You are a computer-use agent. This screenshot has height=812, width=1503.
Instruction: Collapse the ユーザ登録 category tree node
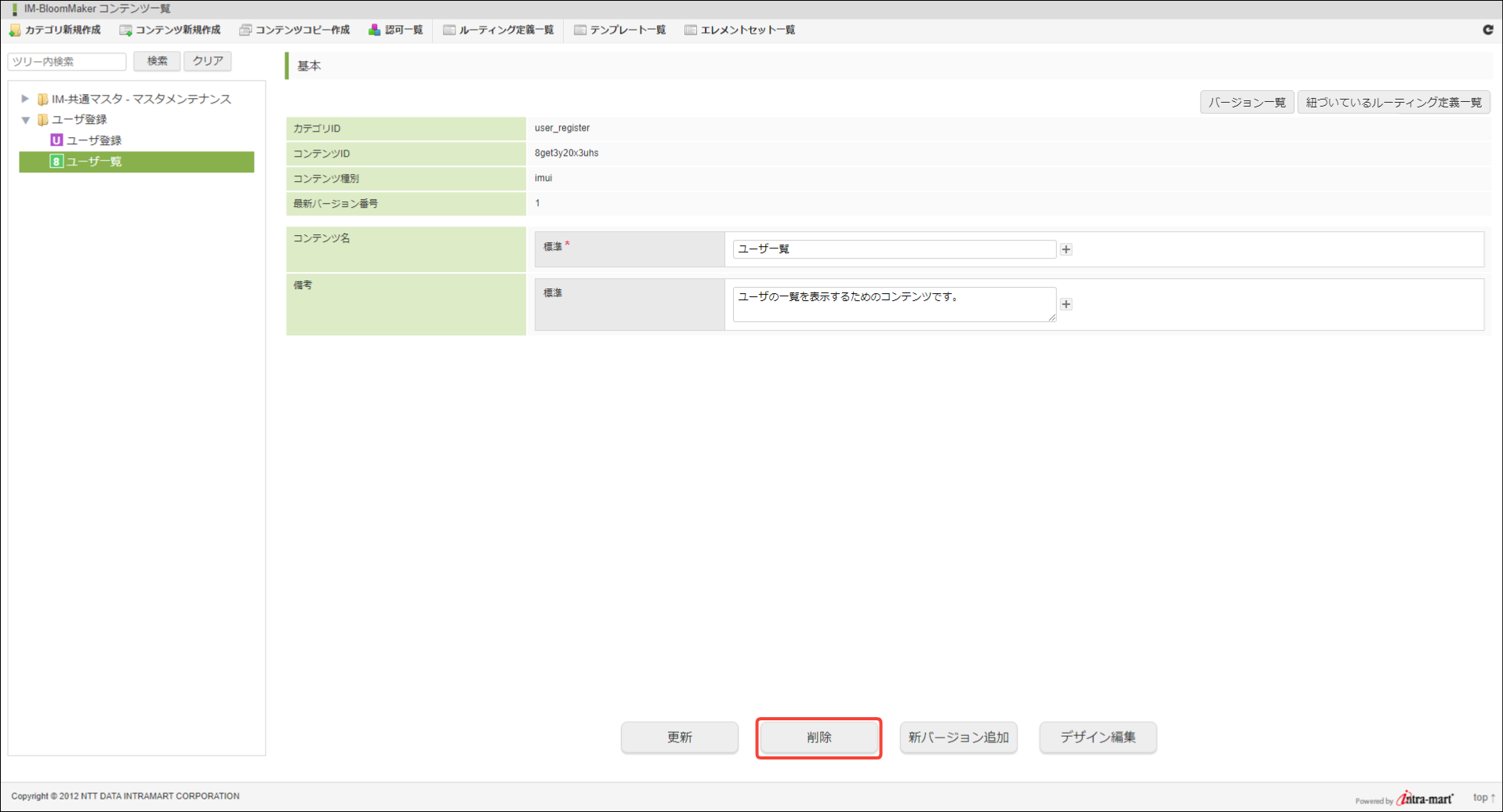pos(25,120)
